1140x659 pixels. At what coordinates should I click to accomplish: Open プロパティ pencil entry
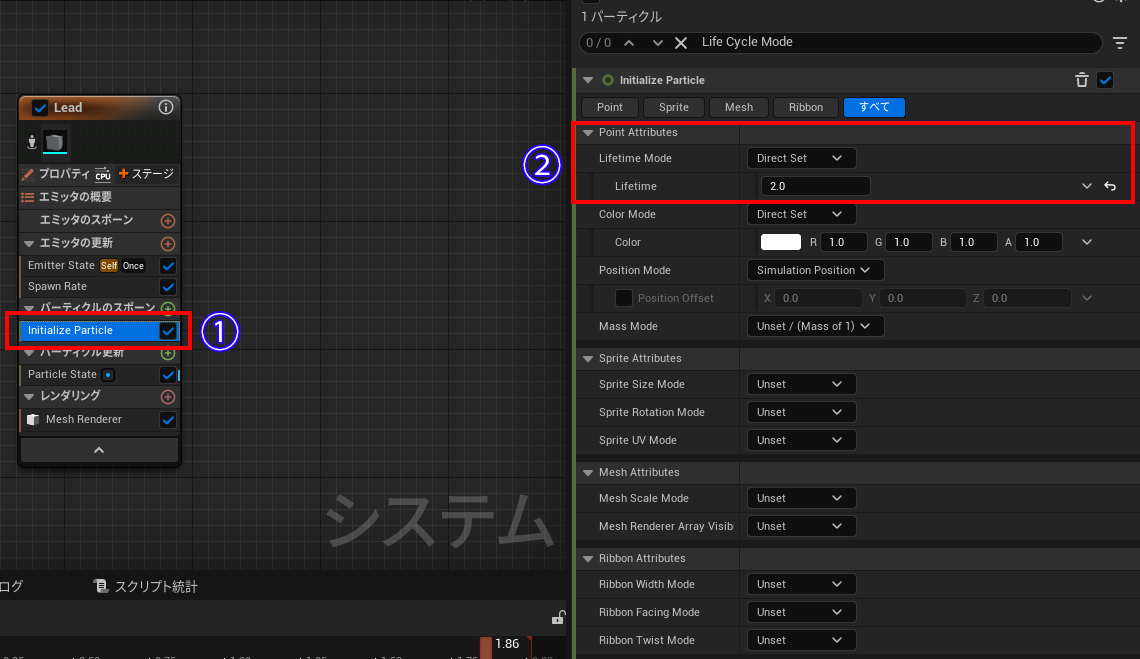pyautogui.click(x=56, y=174)
